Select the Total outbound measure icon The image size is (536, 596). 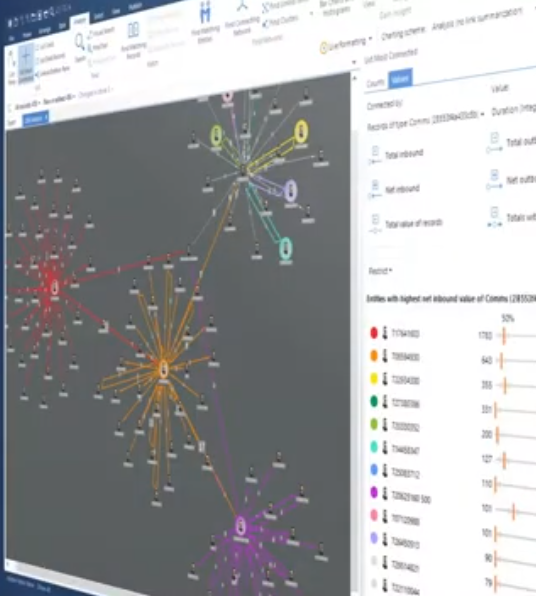(x=494, y=143)
